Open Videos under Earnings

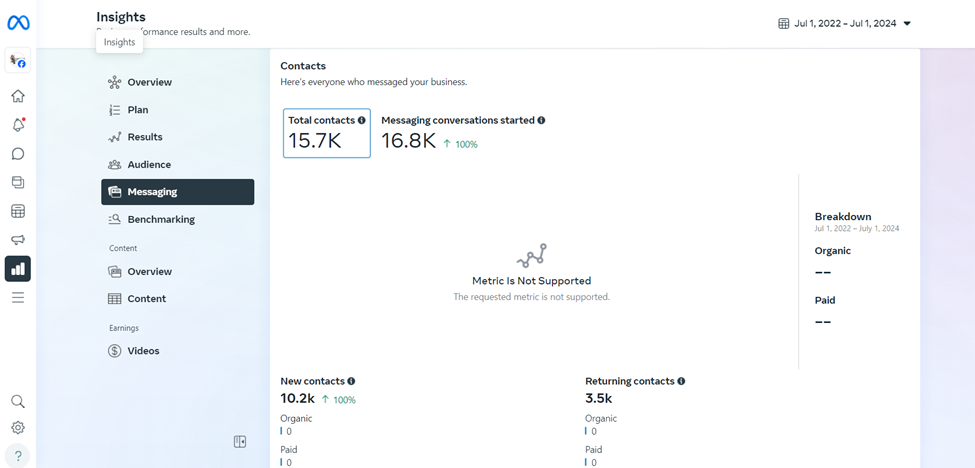coord(143,351)
